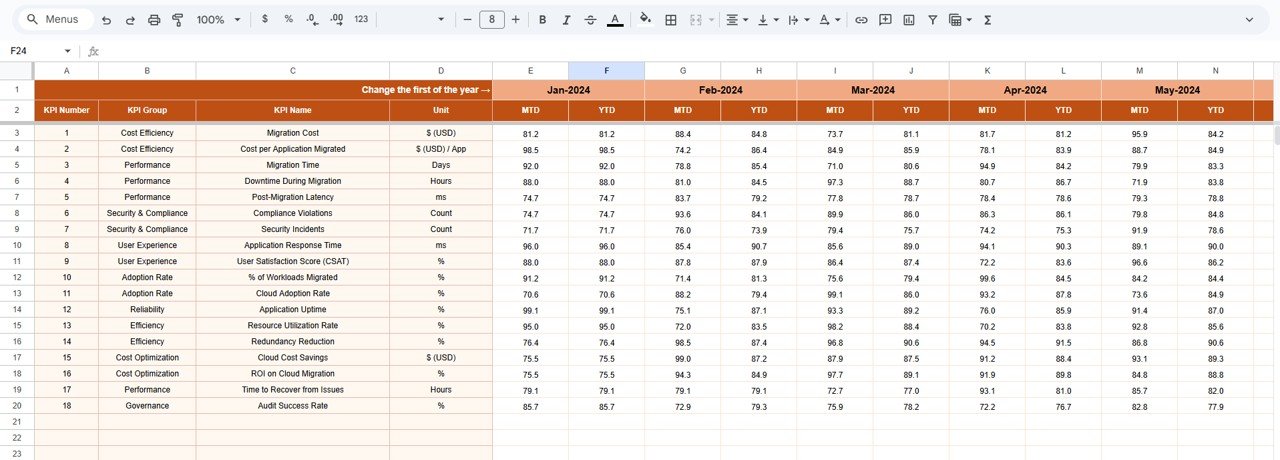Insert a chart from the toolbar
Image resolution: width=1280 pixels, height=460 pixels.
[909, 20]
